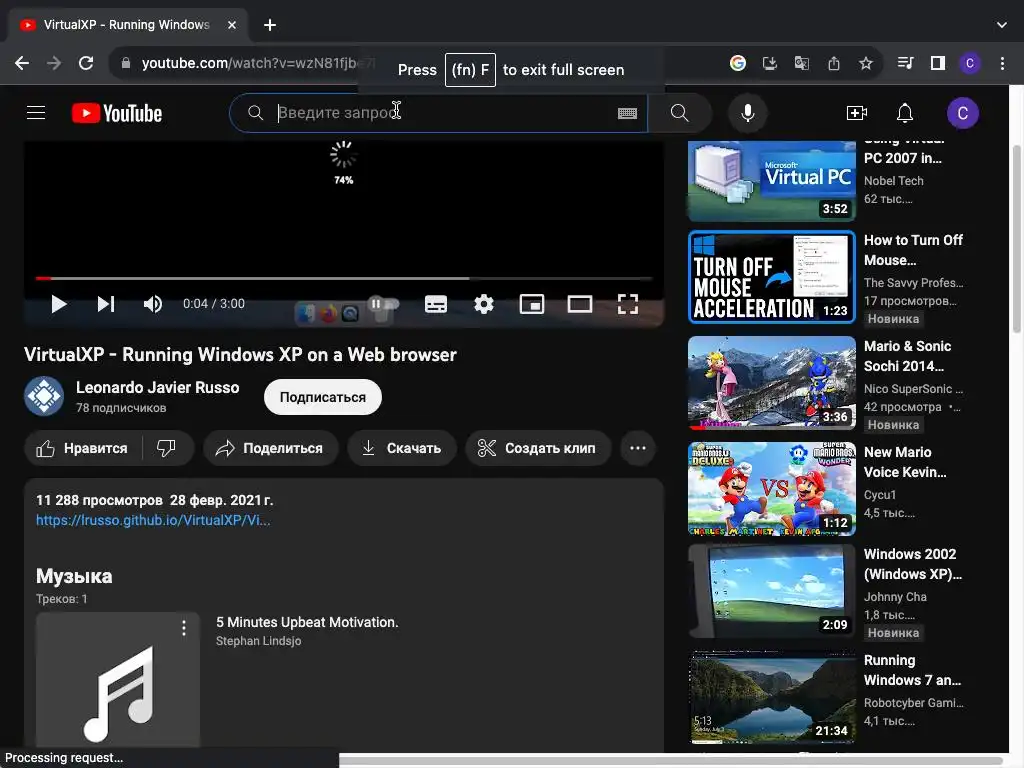1024x768 pixels.
Task: Click the search magnifier button
Action: click(680, 113)
